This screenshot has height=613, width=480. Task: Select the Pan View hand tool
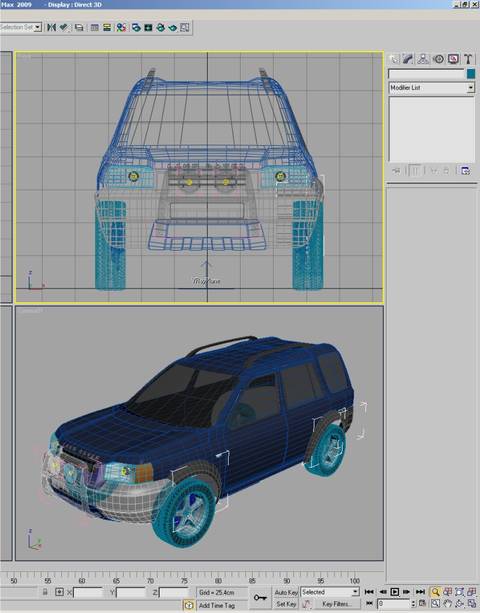[x=448, y=604]
